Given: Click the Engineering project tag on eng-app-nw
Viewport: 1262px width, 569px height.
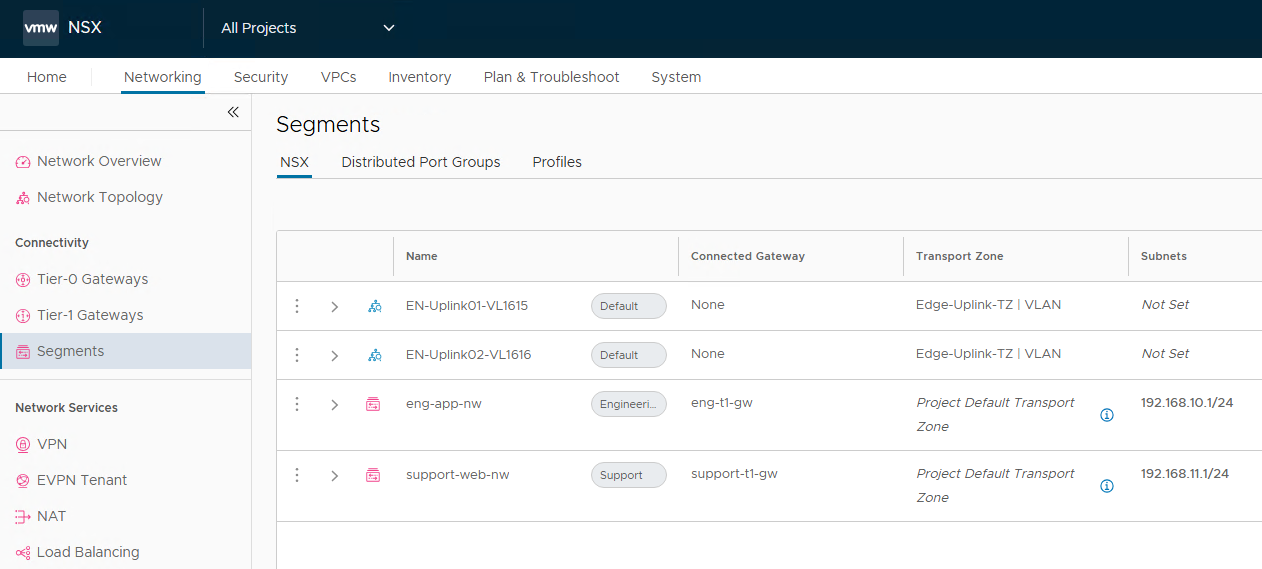Looking at the screenshot, I should click(x=628, y=405).
